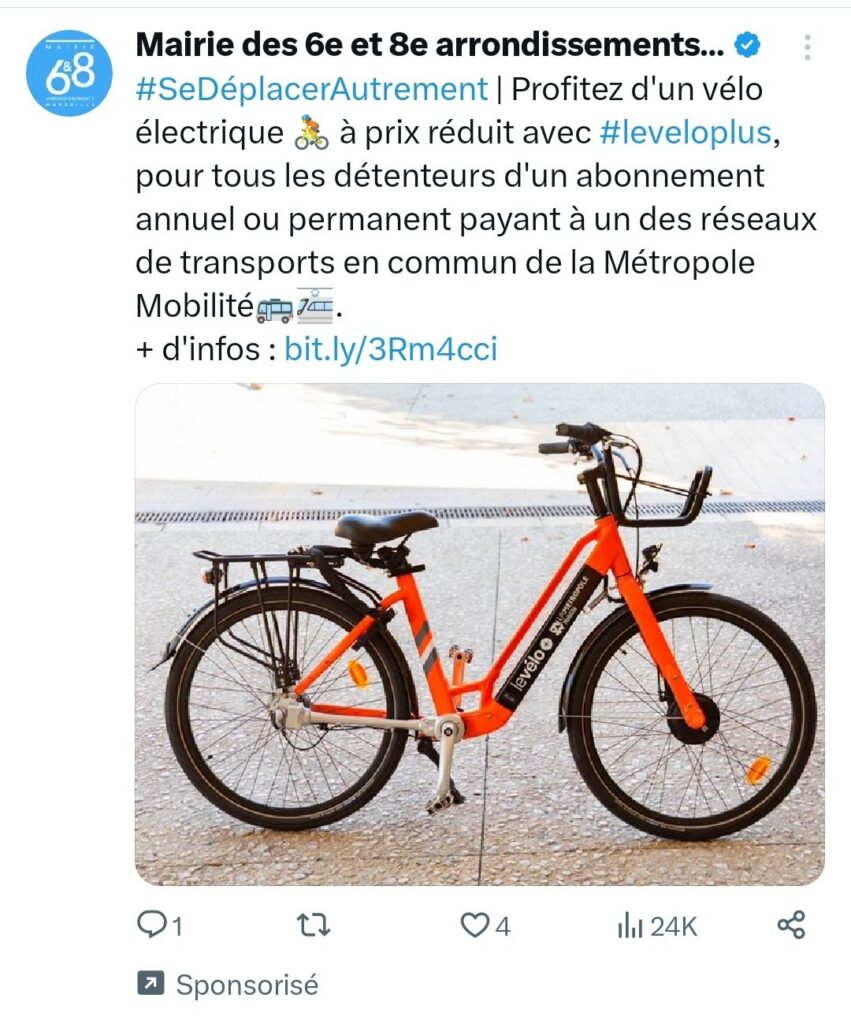Open the #SeDéplacerAutrement hashtag
Screen dimensions: 851x1024
point(312,89)
